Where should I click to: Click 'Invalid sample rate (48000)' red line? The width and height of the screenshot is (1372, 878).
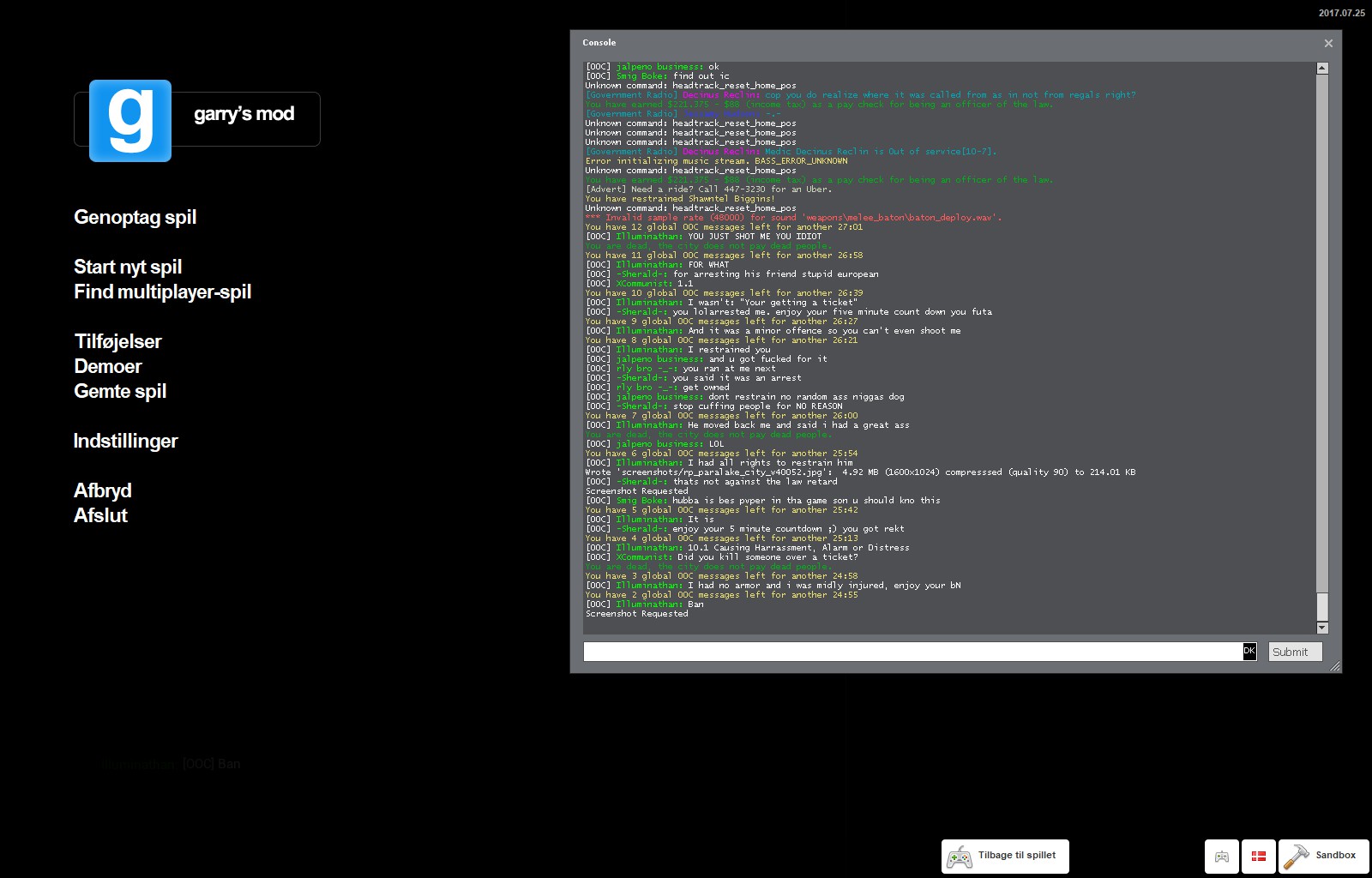(x=793, y=218)
